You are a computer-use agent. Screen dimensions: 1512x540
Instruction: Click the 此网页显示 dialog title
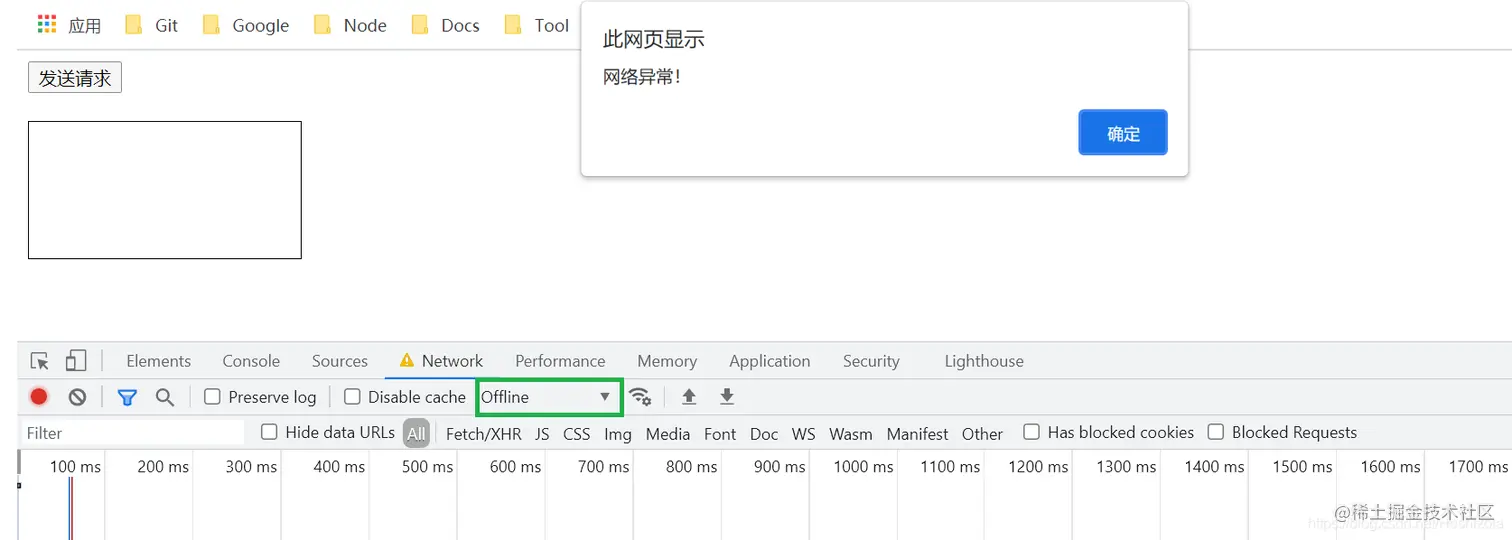pyautogui.click(x=654, y=39)
